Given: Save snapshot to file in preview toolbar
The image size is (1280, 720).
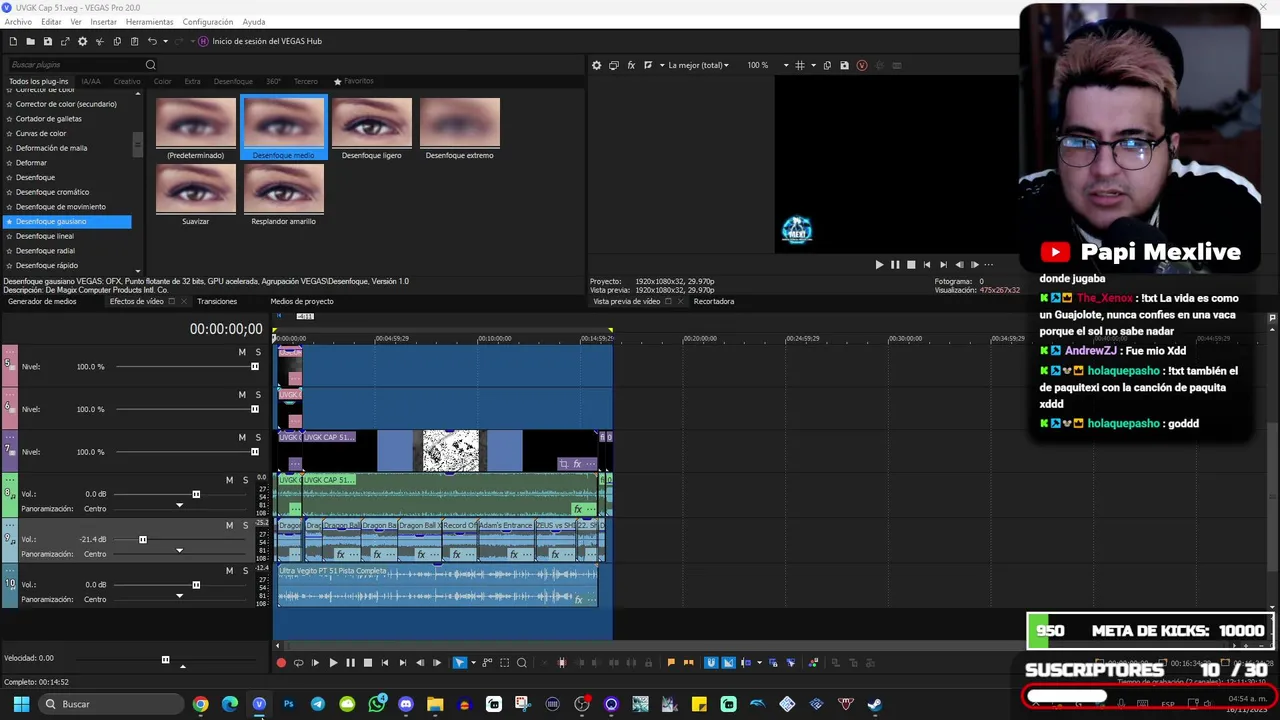Looking at the screenshot, I should 844,65.
